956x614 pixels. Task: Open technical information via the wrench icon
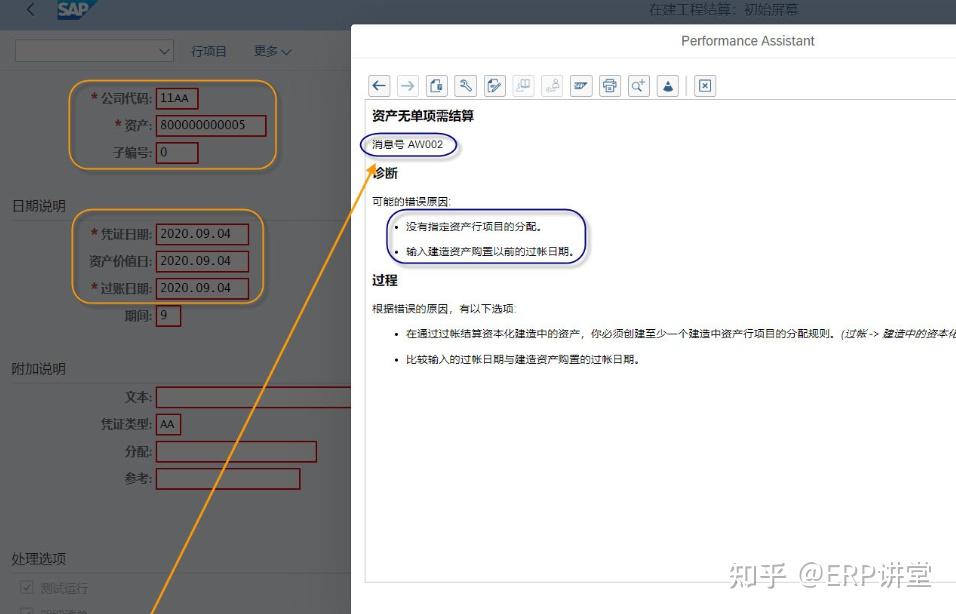(x=466, y=86)
